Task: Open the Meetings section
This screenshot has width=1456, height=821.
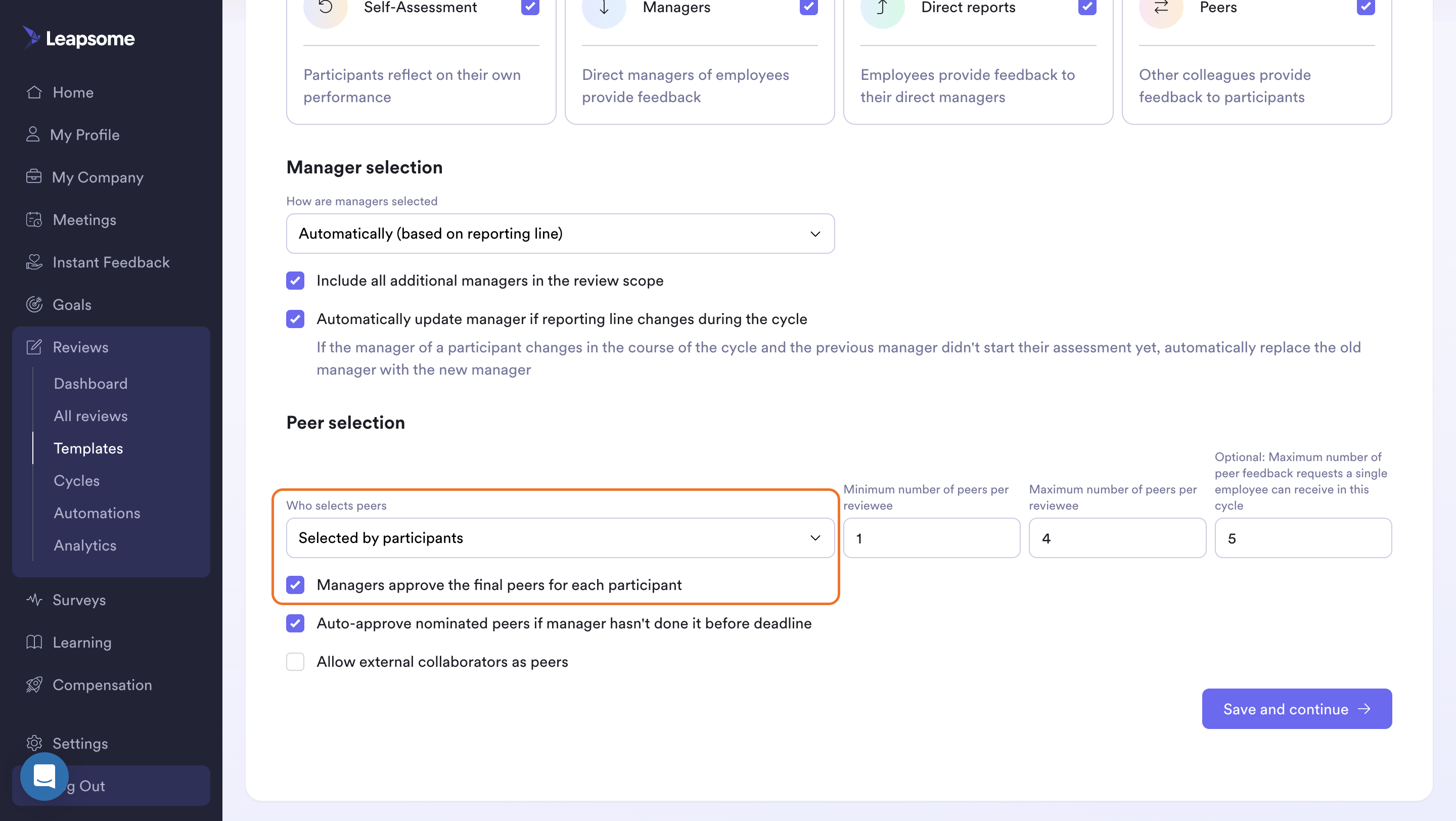Action: tap(85, 219)
